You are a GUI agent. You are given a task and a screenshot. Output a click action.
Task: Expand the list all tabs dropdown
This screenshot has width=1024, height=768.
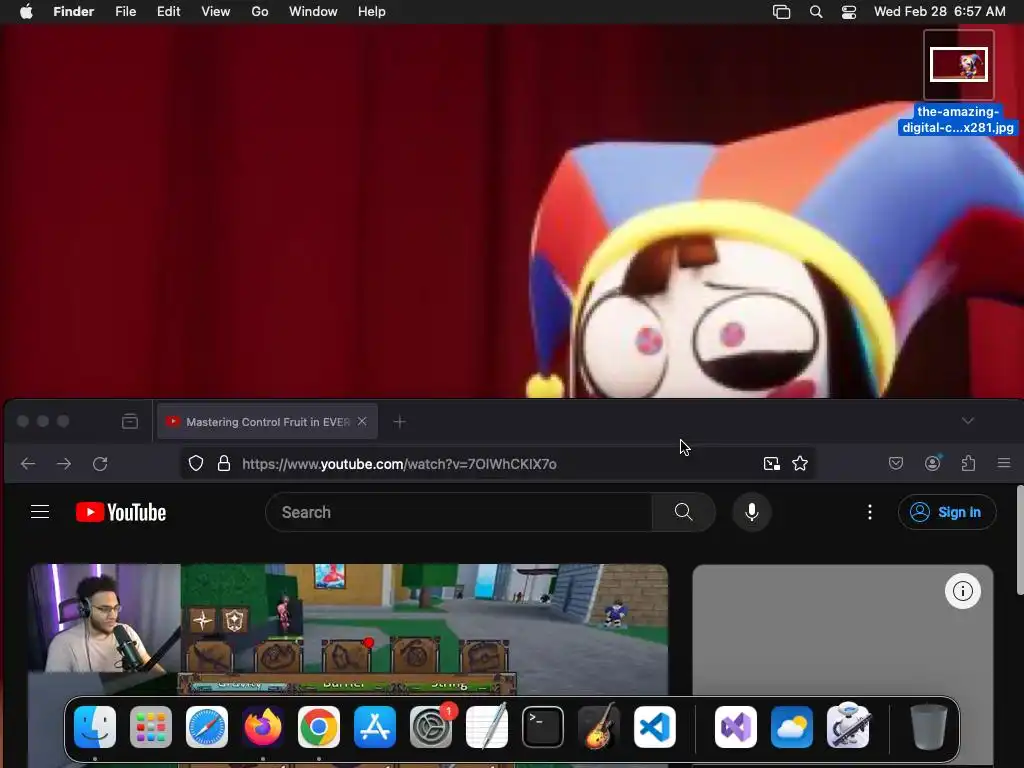coord(968,421)
